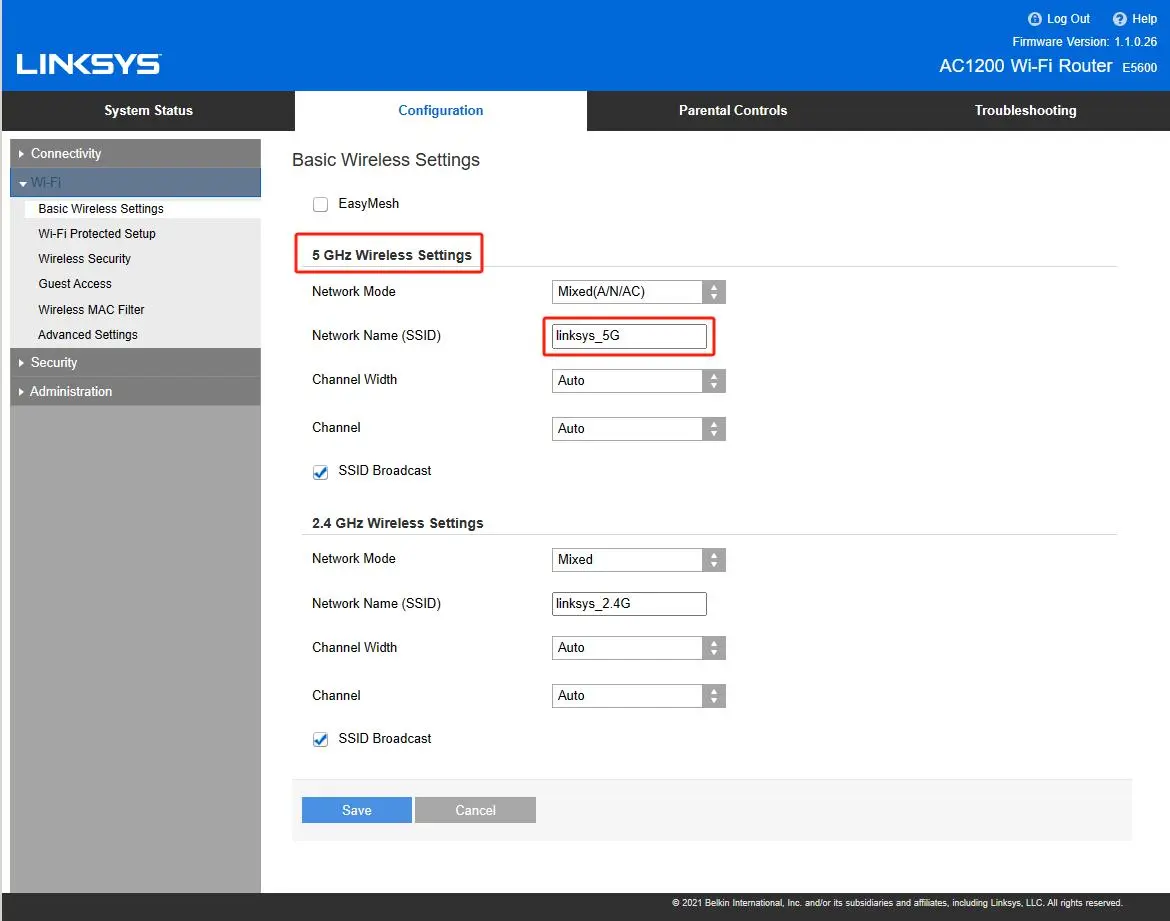Click the EasyMesh label
1170x921 pixels.
pos(369,204)
